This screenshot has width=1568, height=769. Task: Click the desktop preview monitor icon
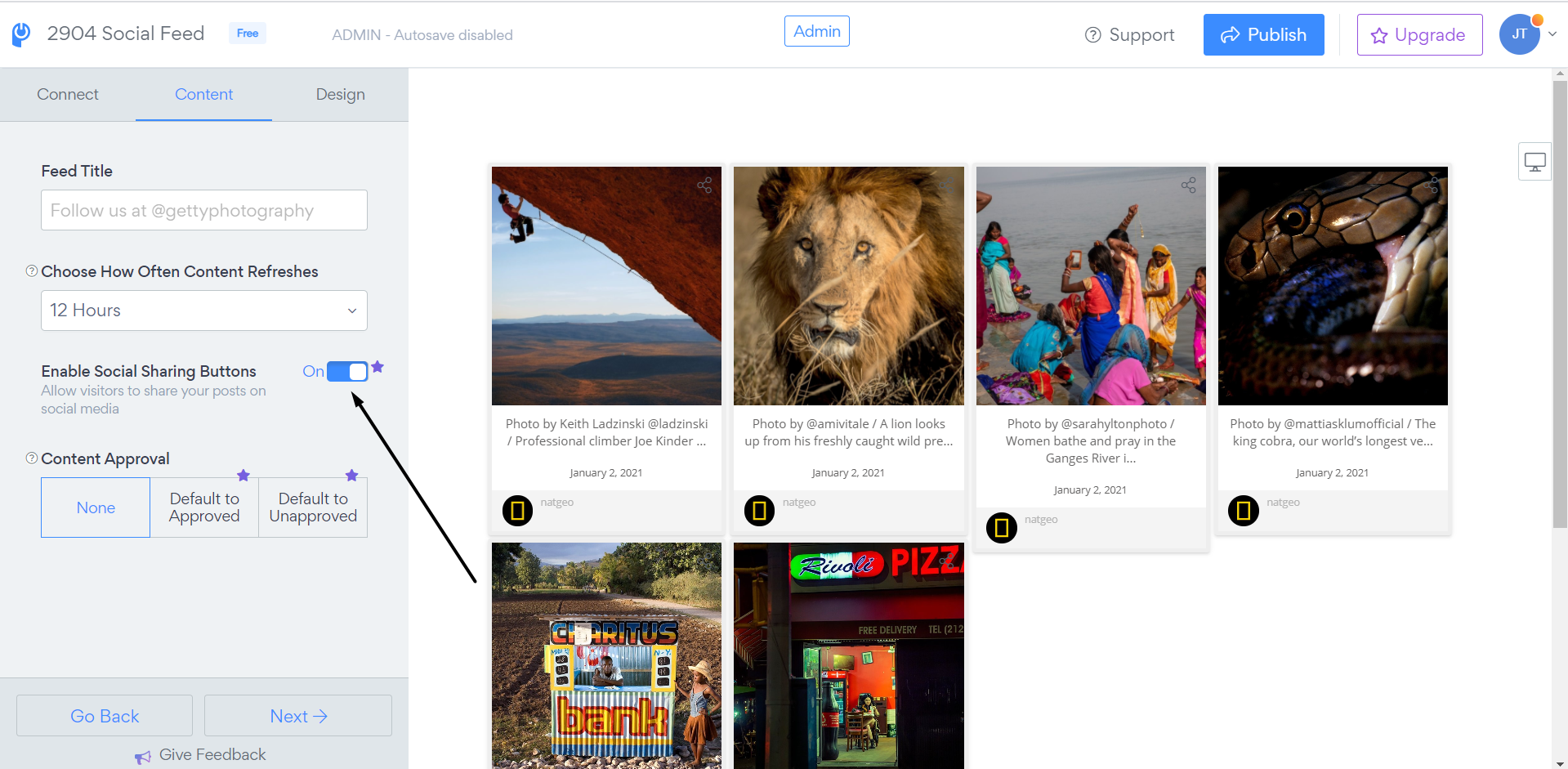[1534, 162]
